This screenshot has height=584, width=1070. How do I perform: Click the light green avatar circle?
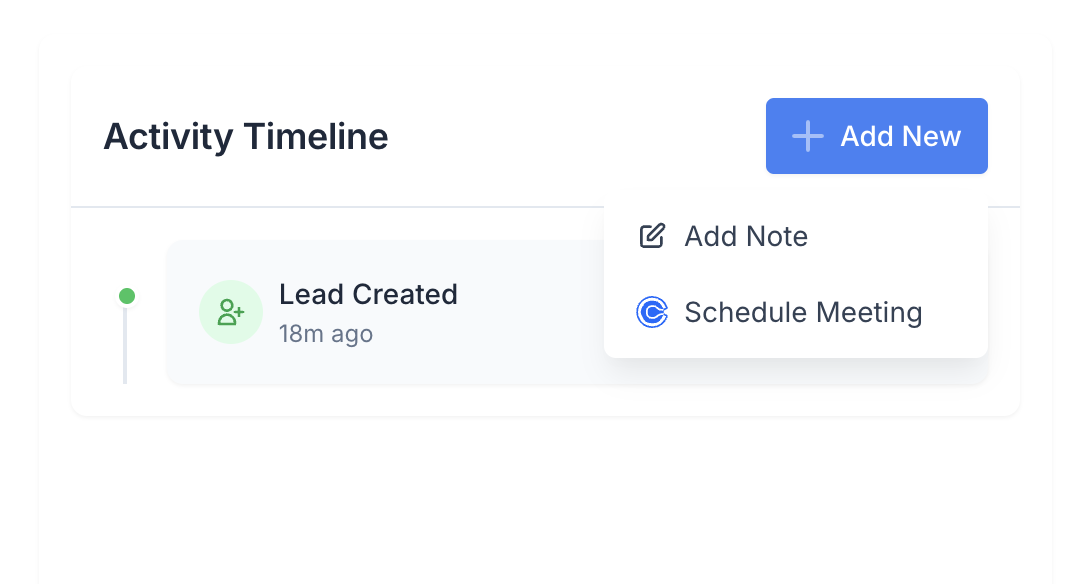[231, 312]
